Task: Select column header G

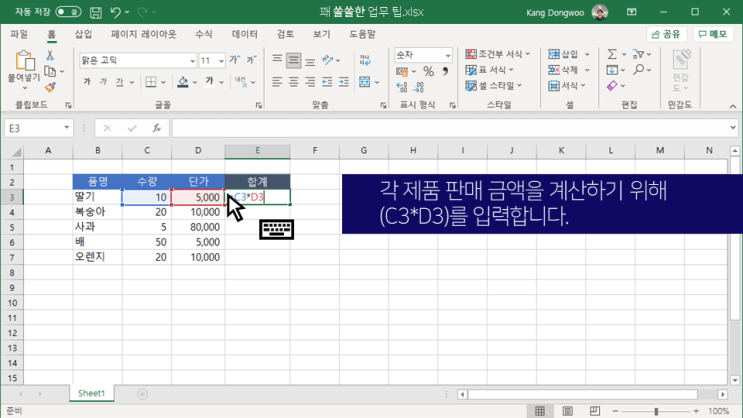Action: [x=364, y=151]
